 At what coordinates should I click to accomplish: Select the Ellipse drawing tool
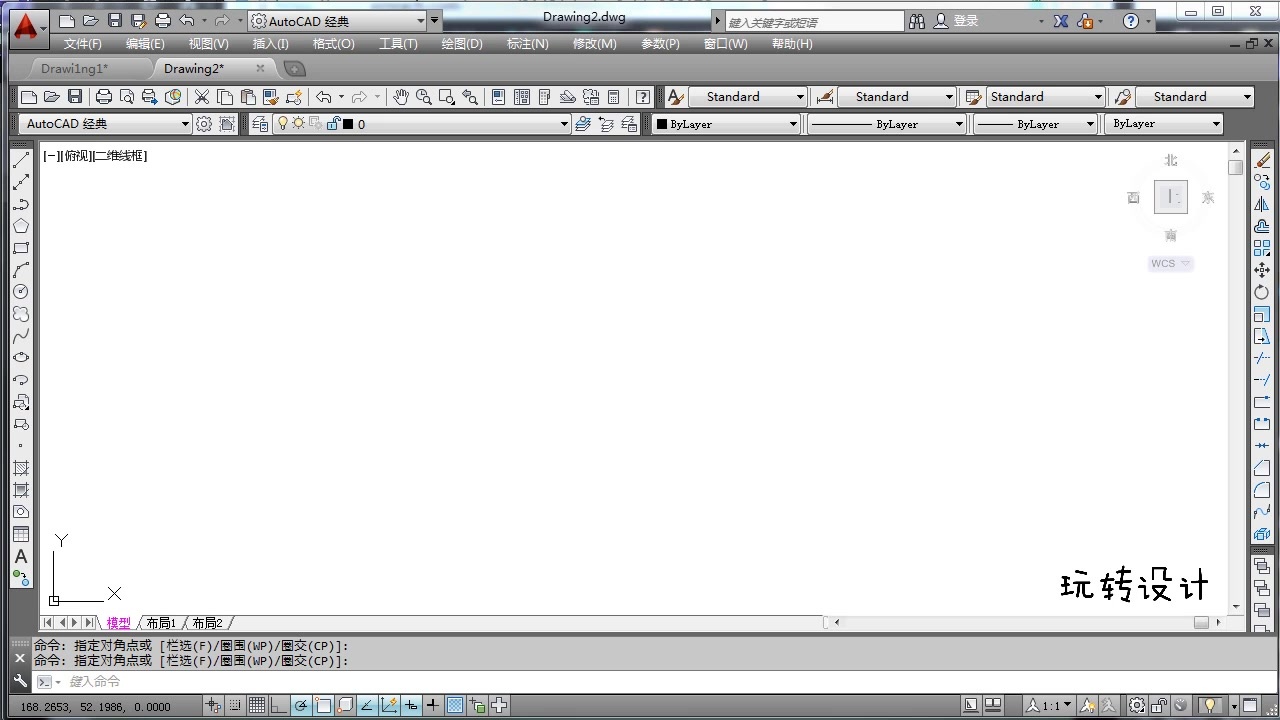click(21, 358)
